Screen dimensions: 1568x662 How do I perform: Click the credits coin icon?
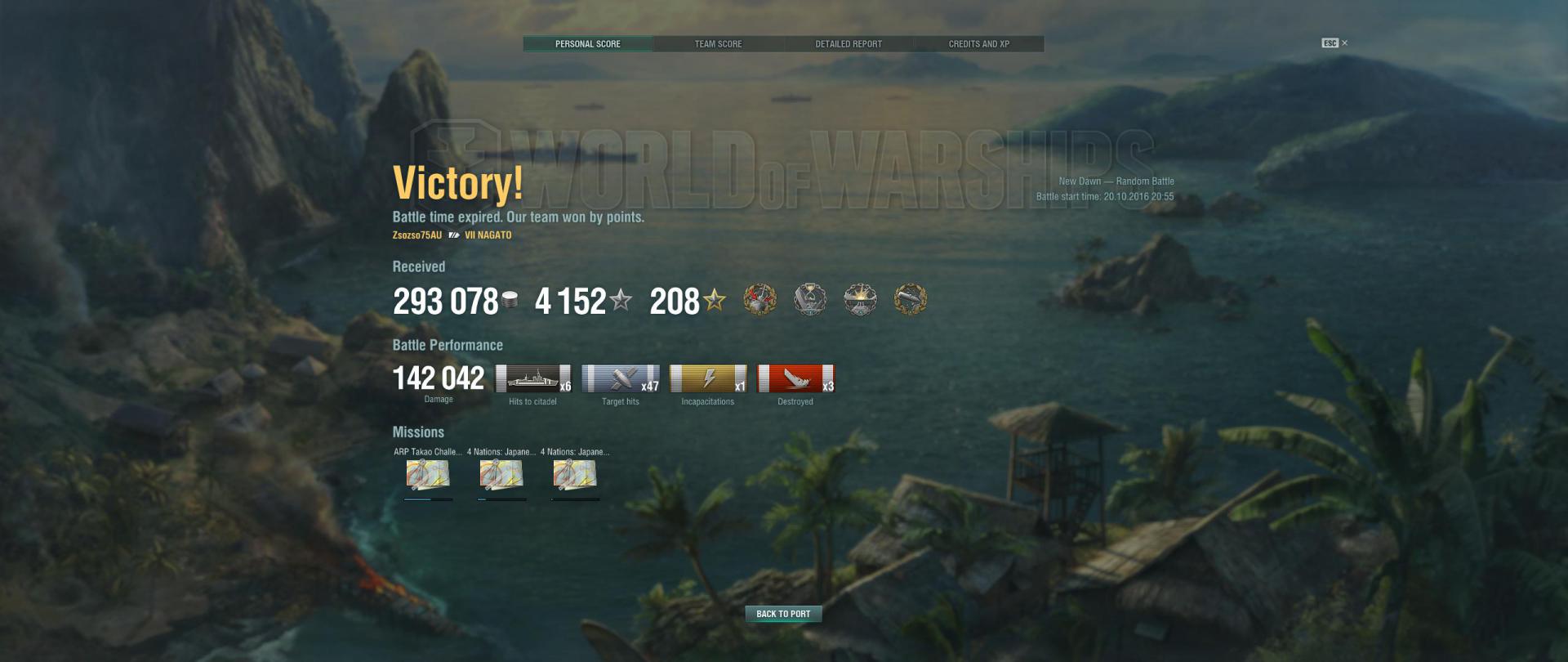(x=510, y=300)
